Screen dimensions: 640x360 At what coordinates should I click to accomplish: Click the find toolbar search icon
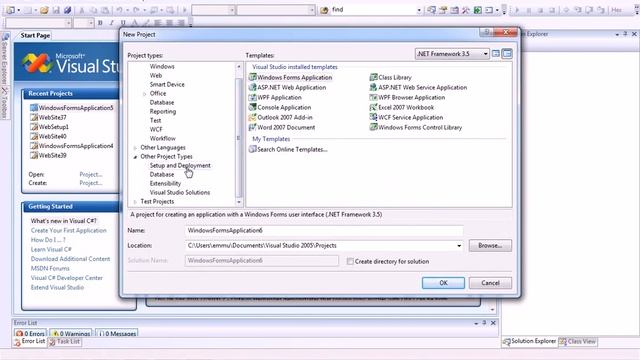pos(324,10)
